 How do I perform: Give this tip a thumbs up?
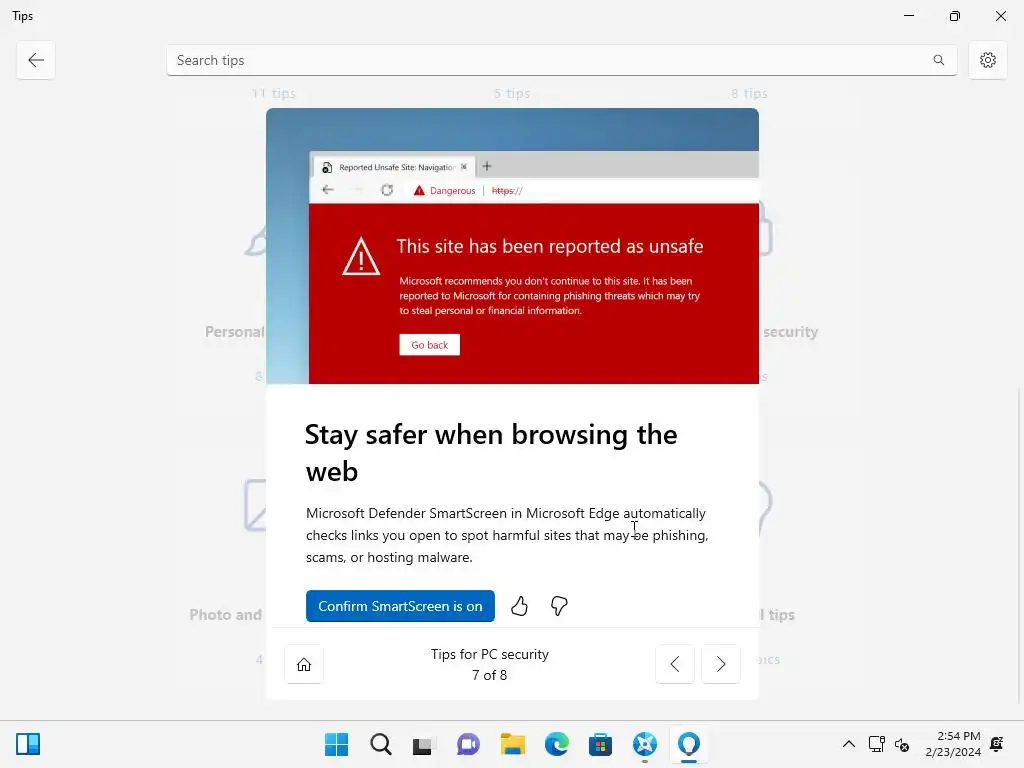pyautogui.click(x=519, y=606)
